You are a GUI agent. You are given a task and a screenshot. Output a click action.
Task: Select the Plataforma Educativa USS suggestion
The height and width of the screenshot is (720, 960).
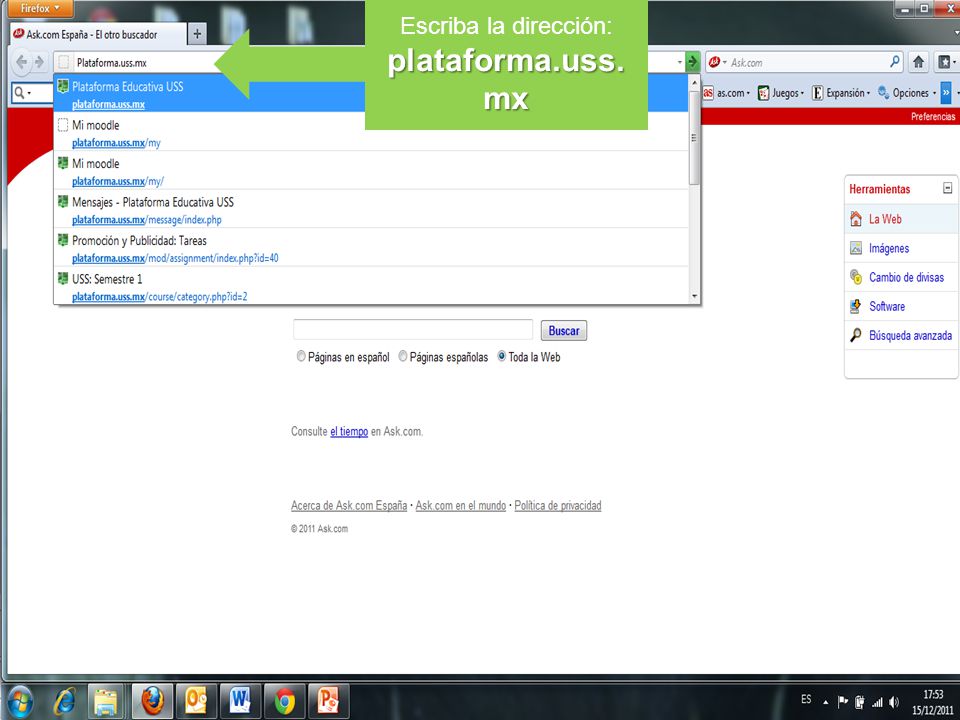point(370,93)
